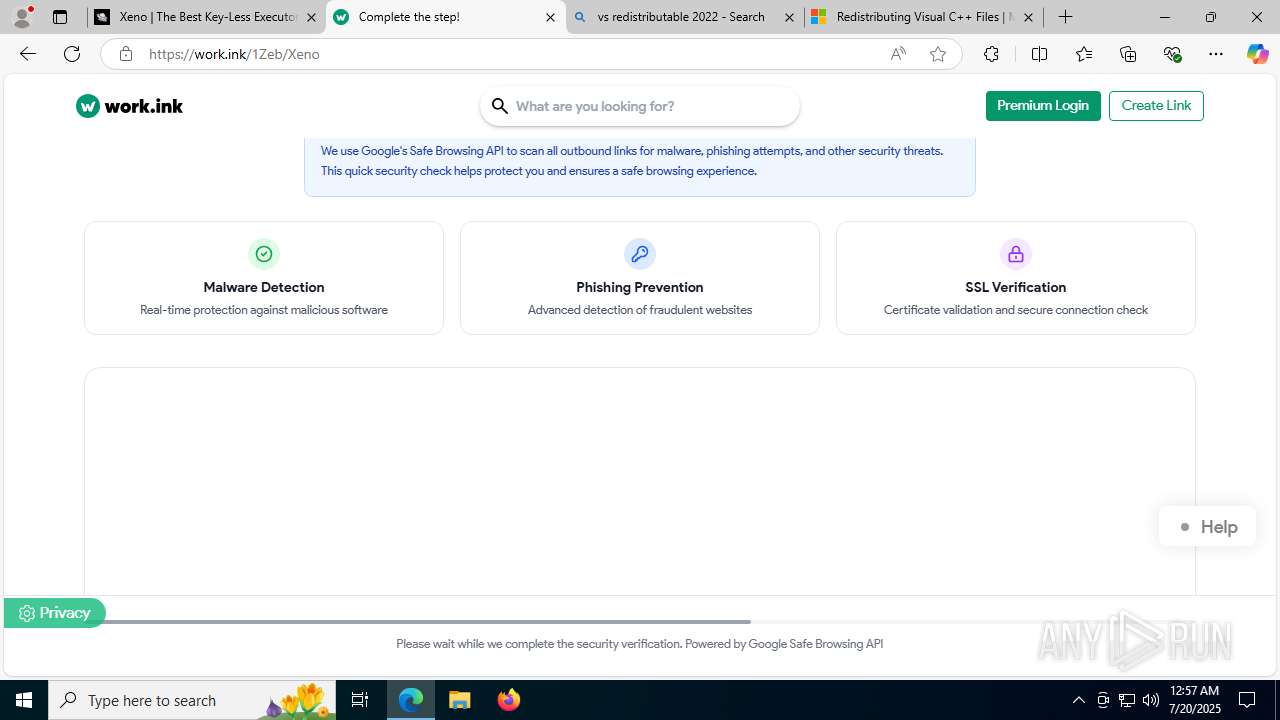Click text Advanced detection of fraudulent websites

click(640, 310)
